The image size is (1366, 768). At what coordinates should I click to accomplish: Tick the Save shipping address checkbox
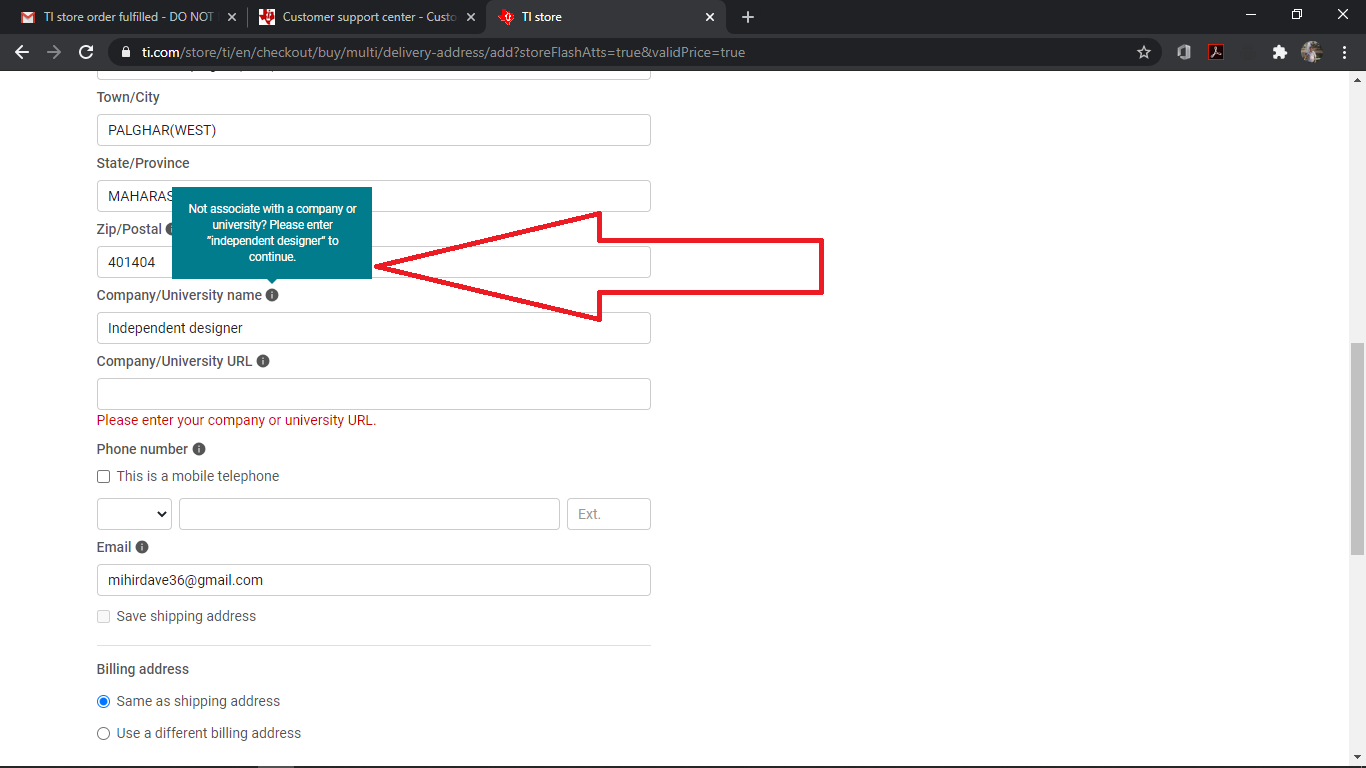103,617
